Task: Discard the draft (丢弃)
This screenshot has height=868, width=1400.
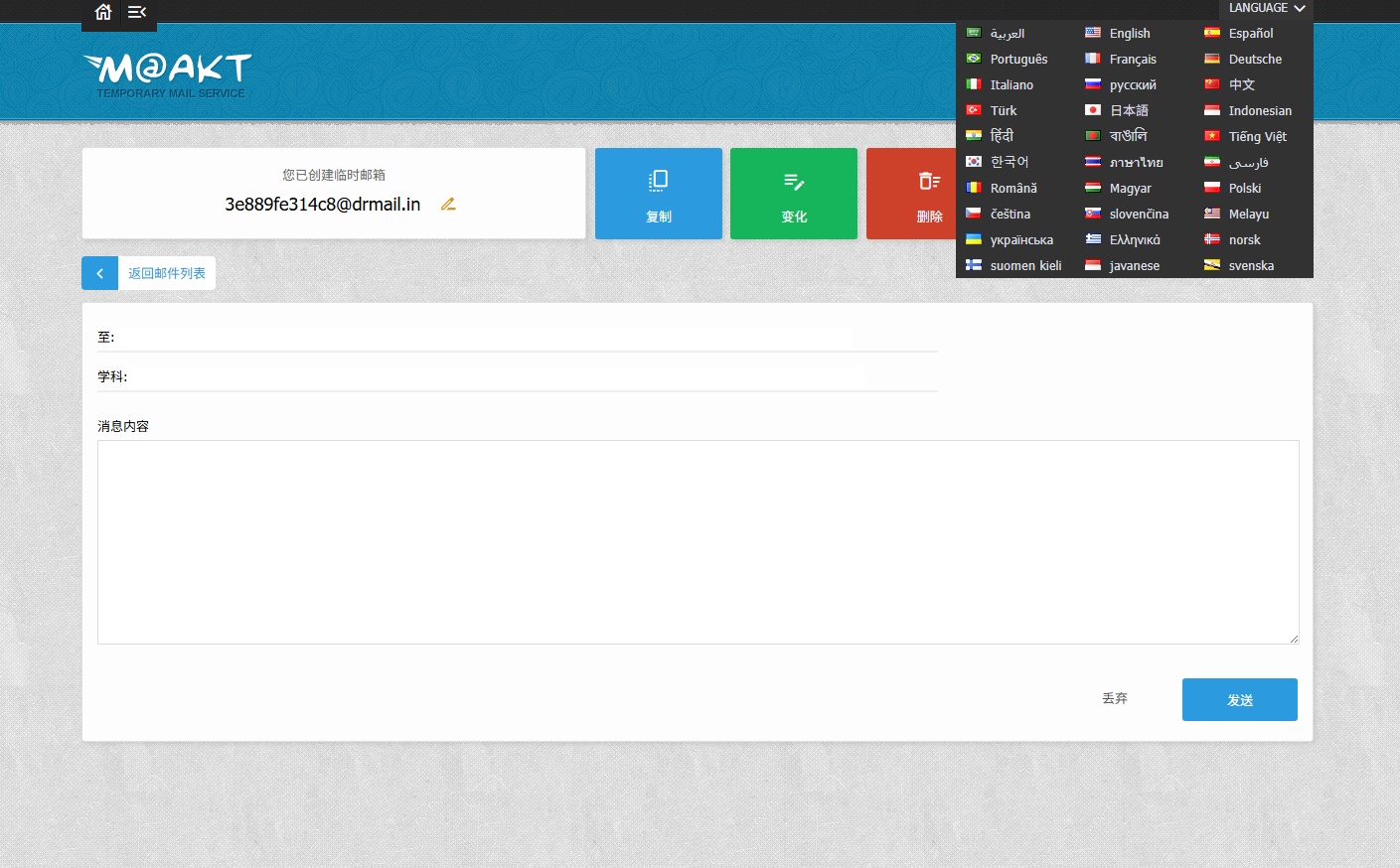Action: (1115, 699)
